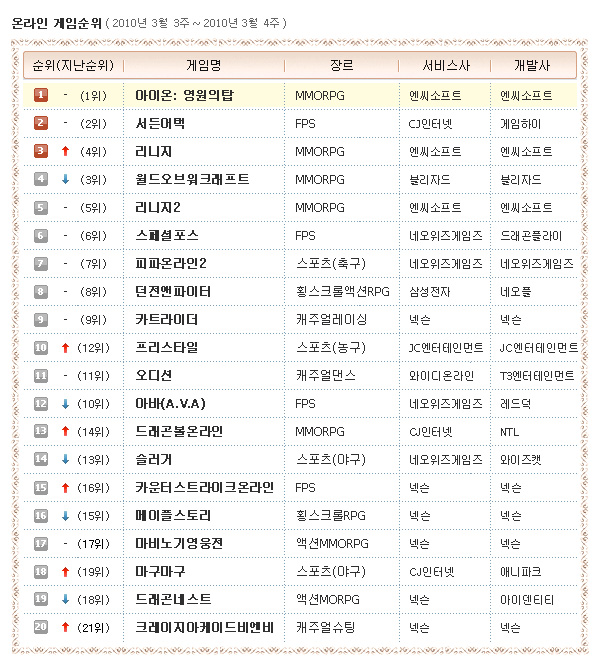600x666 pixels.
Task: Click the red rank 1 badge
Action: 41,95
